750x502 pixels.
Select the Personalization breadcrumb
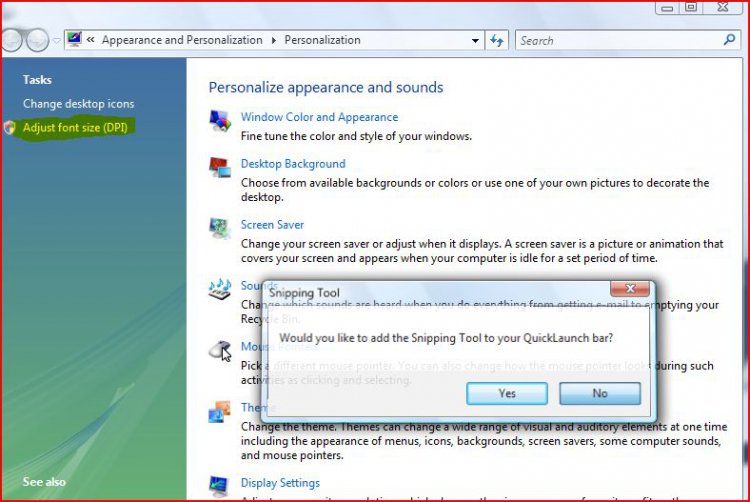(x=322, y=40)
